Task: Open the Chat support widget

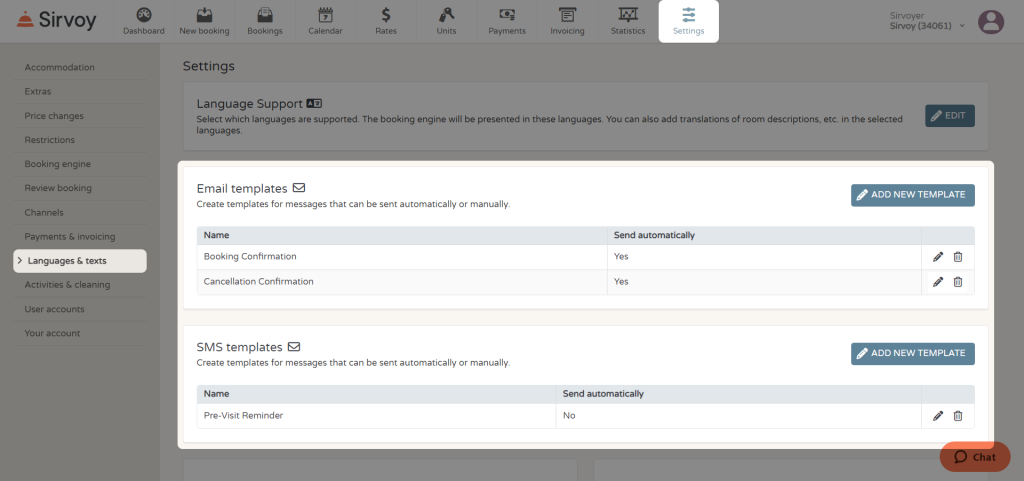Action: pyautogui.click(x=975, y=457)
